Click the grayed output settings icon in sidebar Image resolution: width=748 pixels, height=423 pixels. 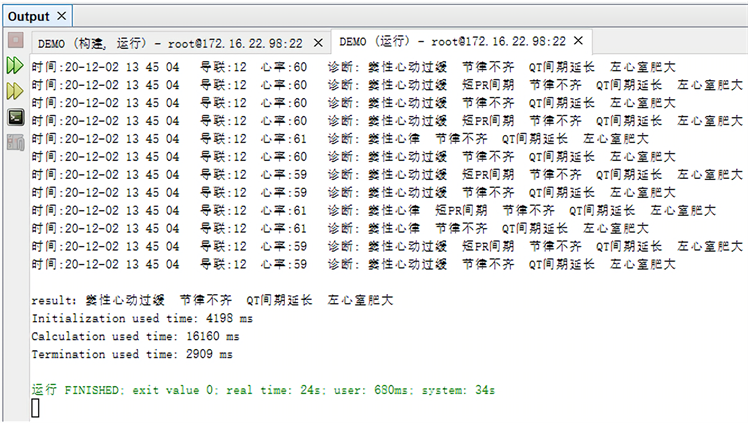(x=16, y=142)
